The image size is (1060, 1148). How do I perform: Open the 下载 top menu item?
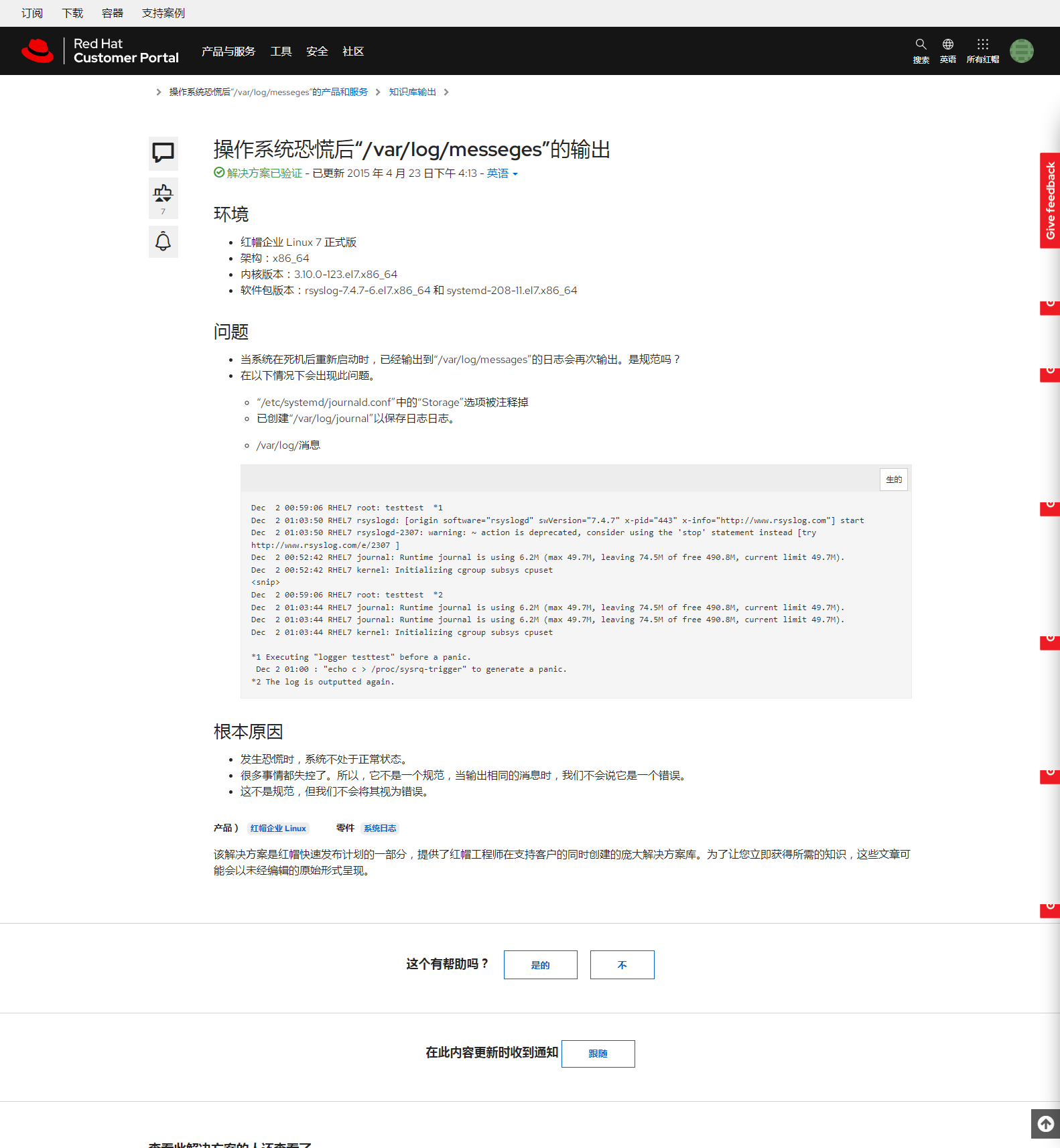pyautogui.click(x=72, y=13)
